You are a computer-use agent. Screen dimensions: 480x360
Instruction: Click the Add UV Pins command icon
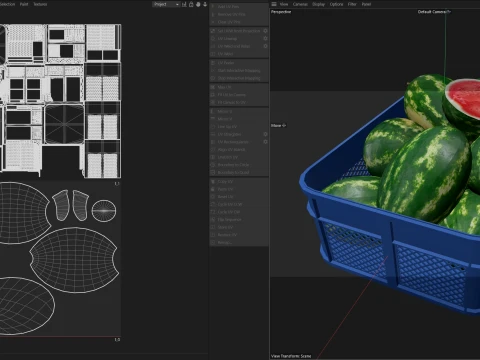(213, 7)
